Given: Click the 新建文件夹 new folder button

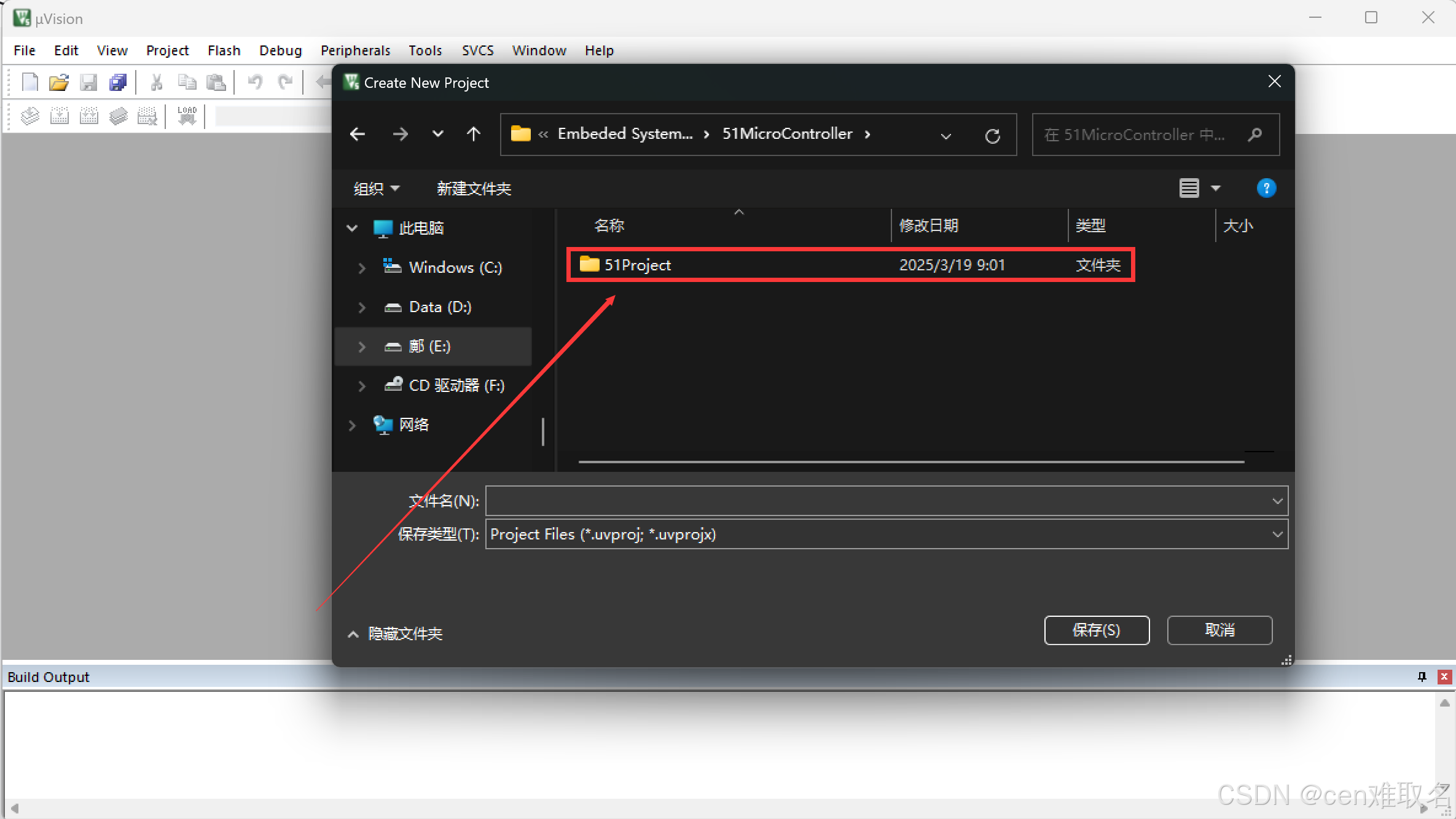Looking at the screenshot, I should click(x=474, y=189).
